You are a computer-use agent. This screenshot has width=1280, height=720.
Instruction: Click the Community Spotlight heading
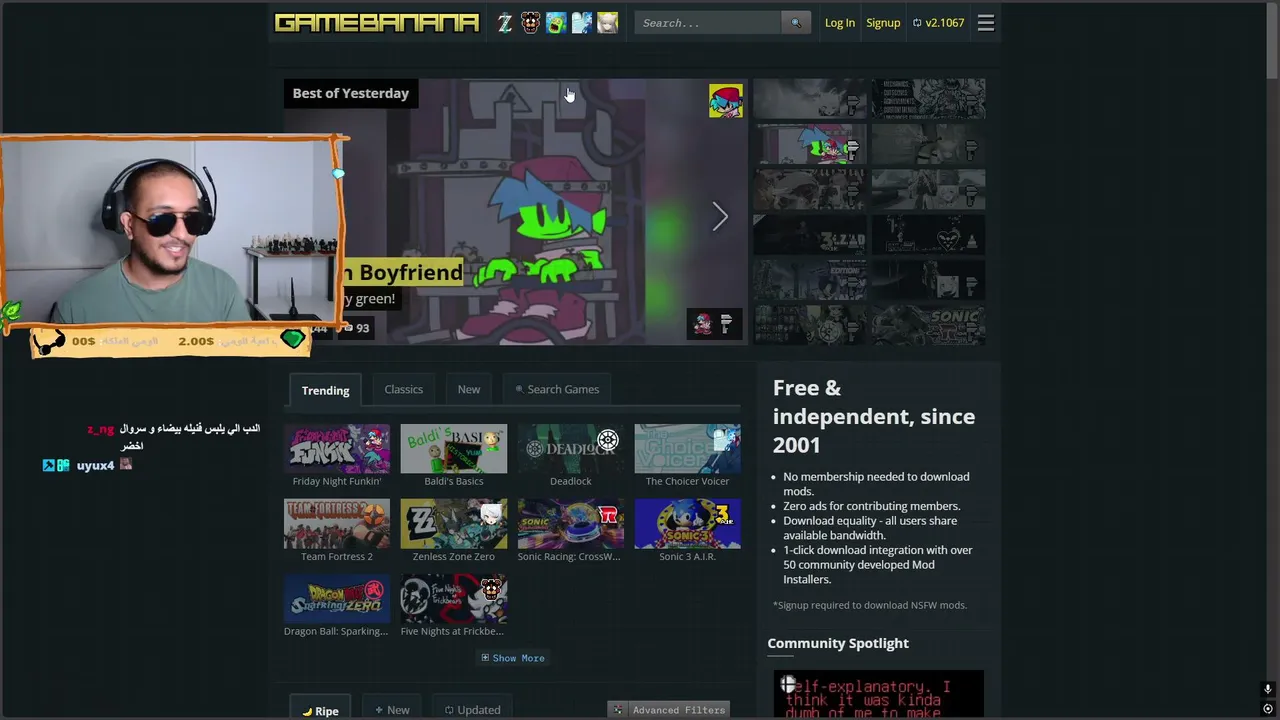(838, 643)
